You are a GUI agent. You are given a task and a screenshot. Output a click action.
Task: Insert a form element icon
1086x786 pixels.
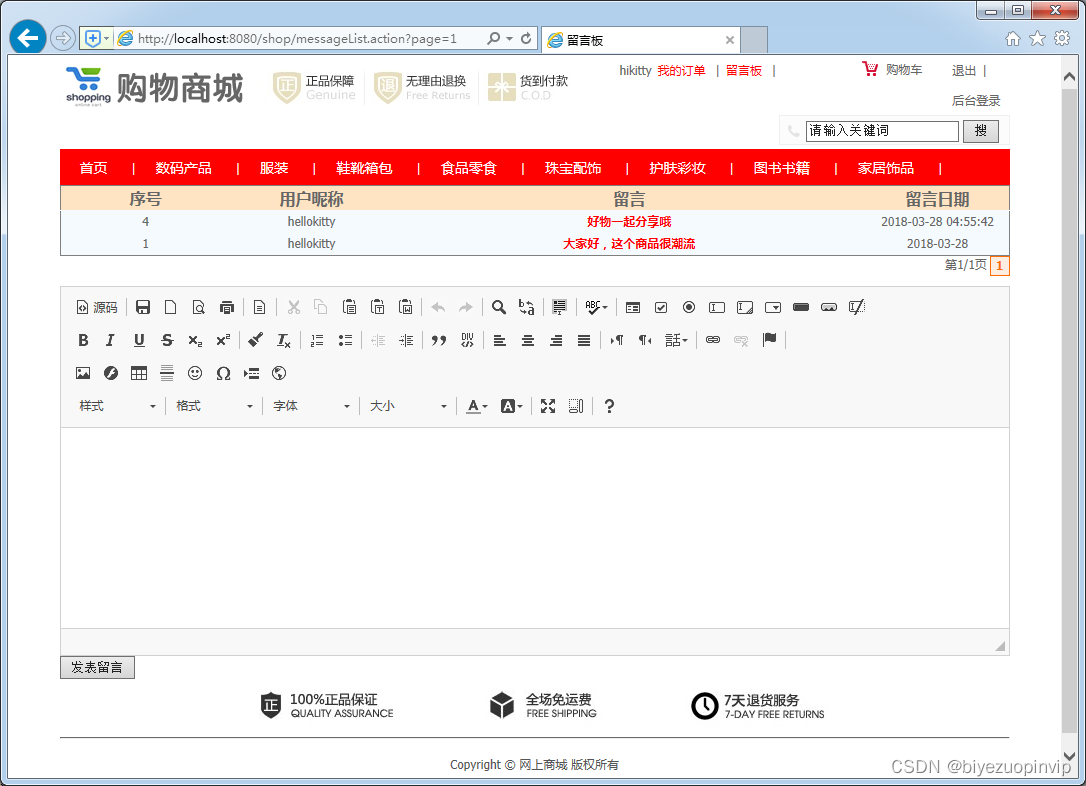coord(633,307)
